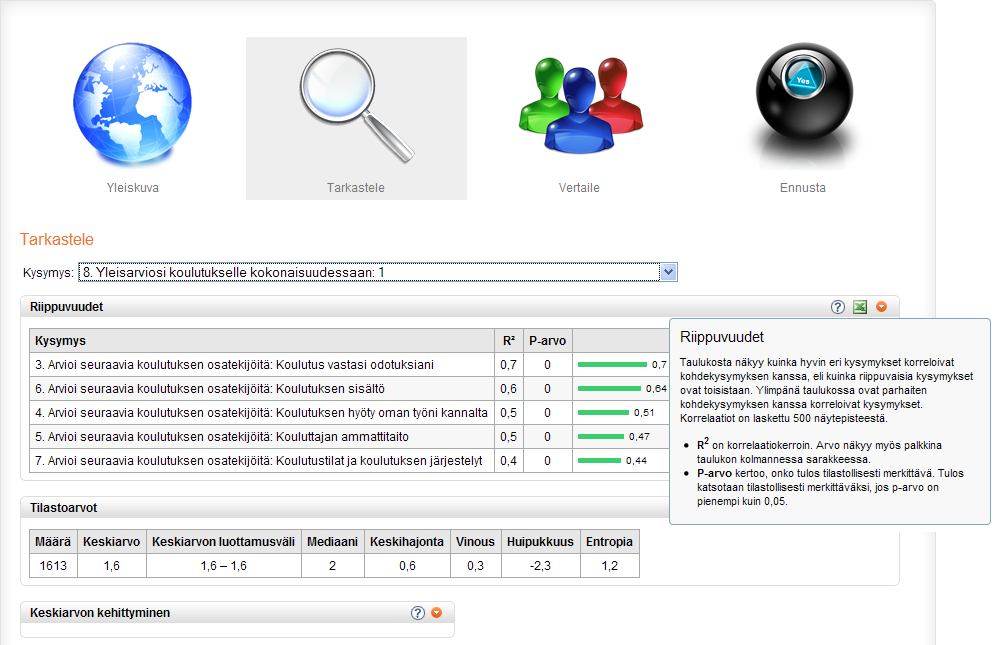The image size is (995, 645).
Task: Click the Määrä value 1613
Action: pos(53,566)
